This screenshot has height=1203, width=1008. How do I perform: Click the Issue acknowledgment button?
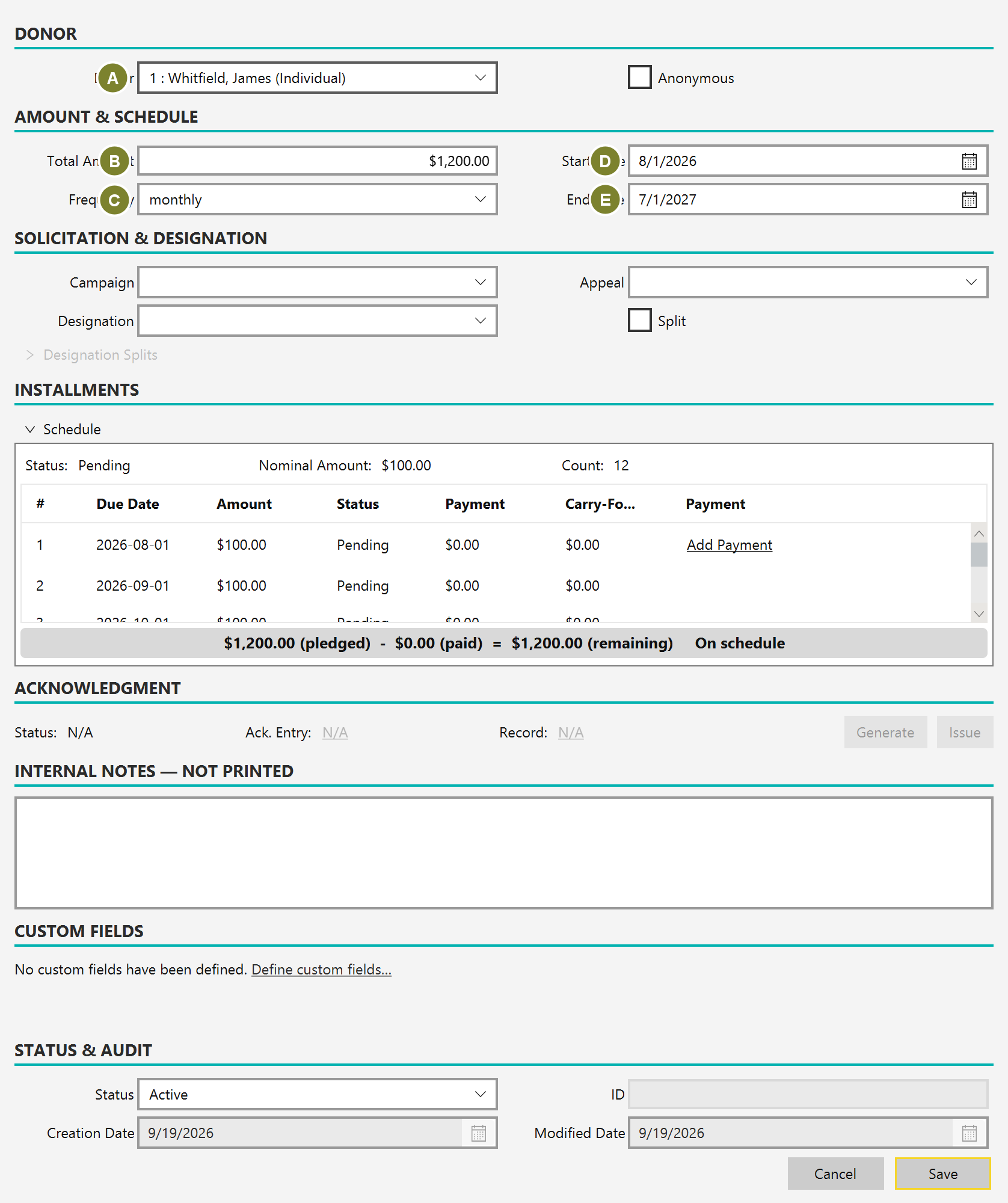[965, 732]
